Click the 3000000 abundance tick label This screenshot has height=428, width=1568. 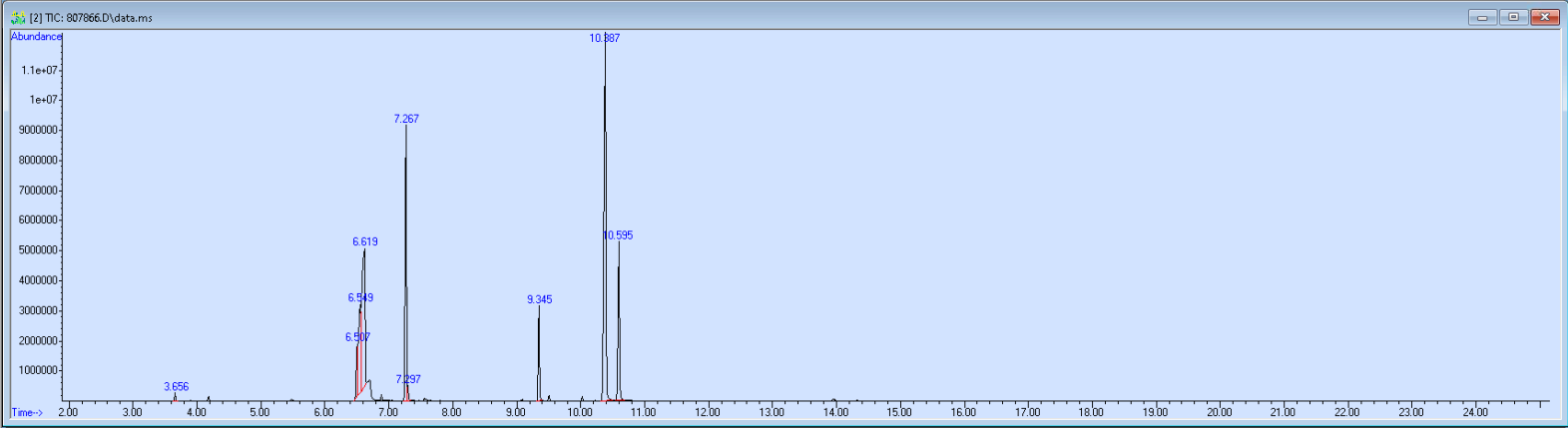coord(39,310)
